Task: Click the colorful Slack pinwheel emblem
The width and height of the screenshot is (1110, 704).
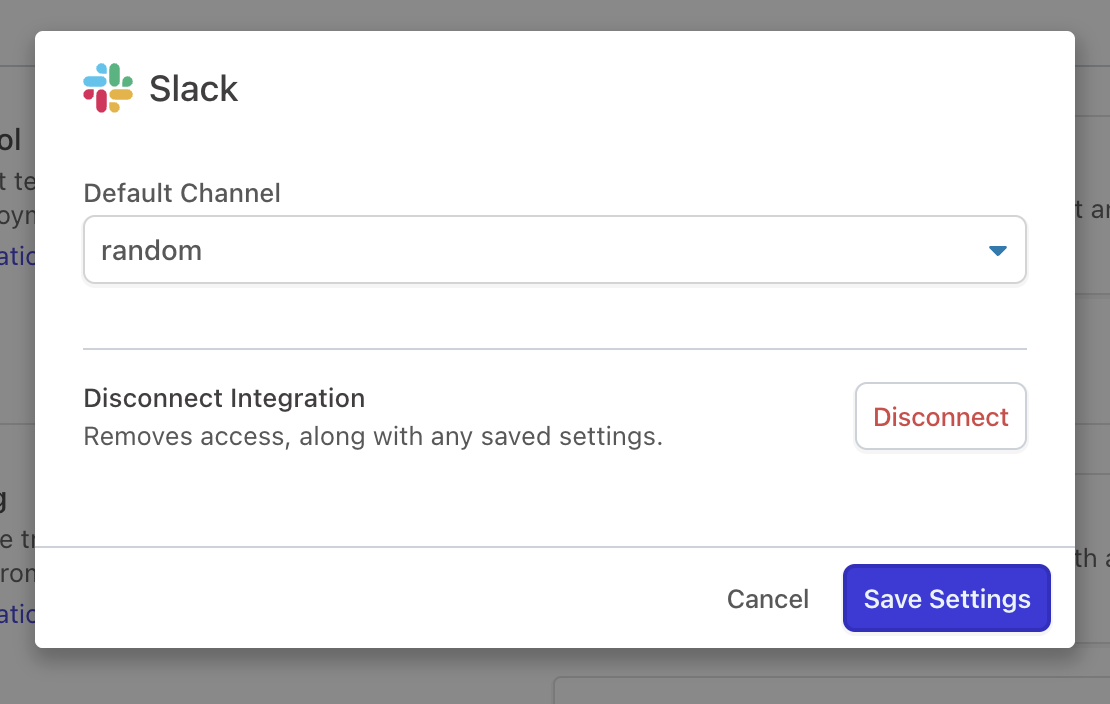Action: (108, 88)
